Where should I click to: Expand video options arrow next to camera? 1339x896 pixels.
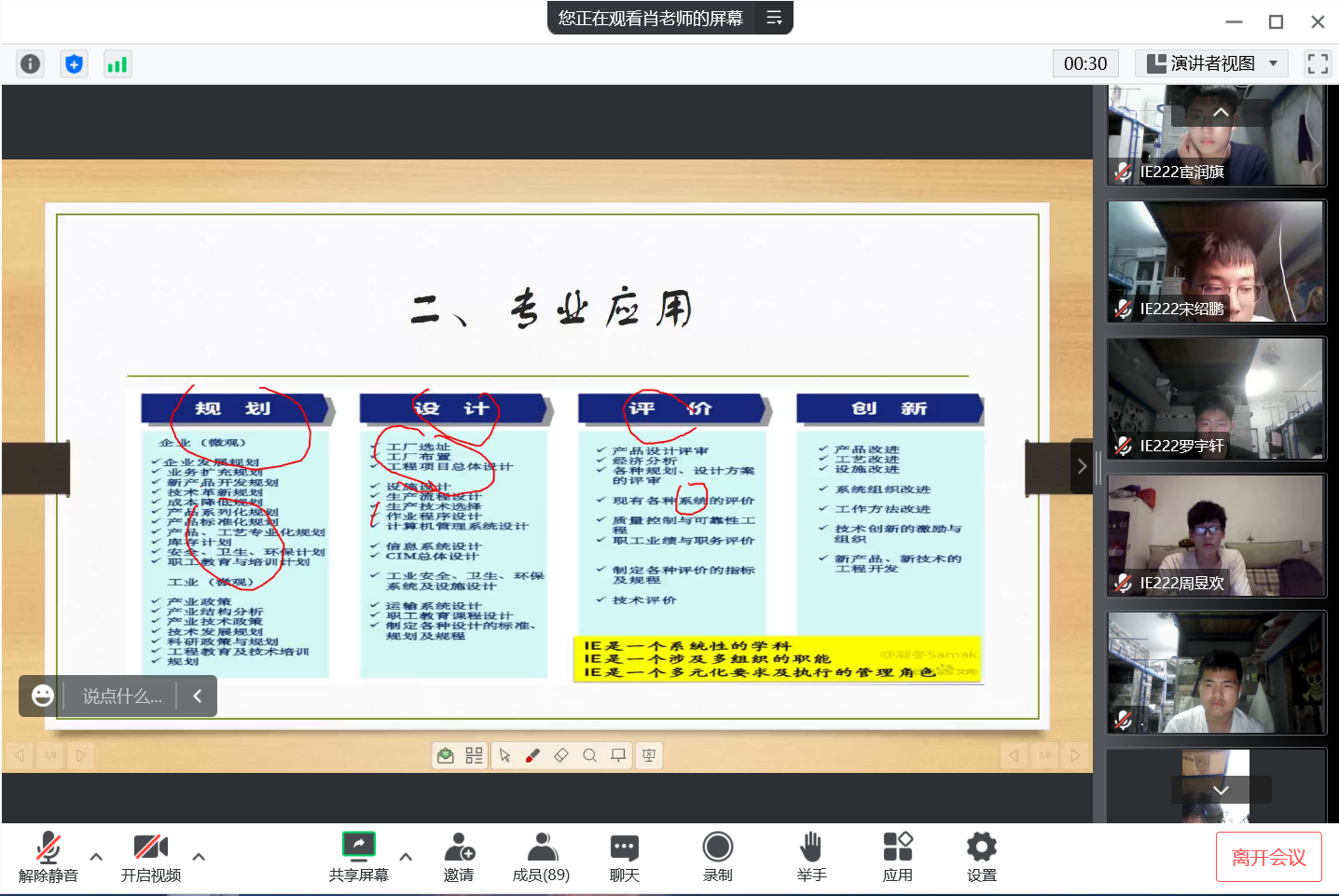pyautogui.click(x=199, y=856)
